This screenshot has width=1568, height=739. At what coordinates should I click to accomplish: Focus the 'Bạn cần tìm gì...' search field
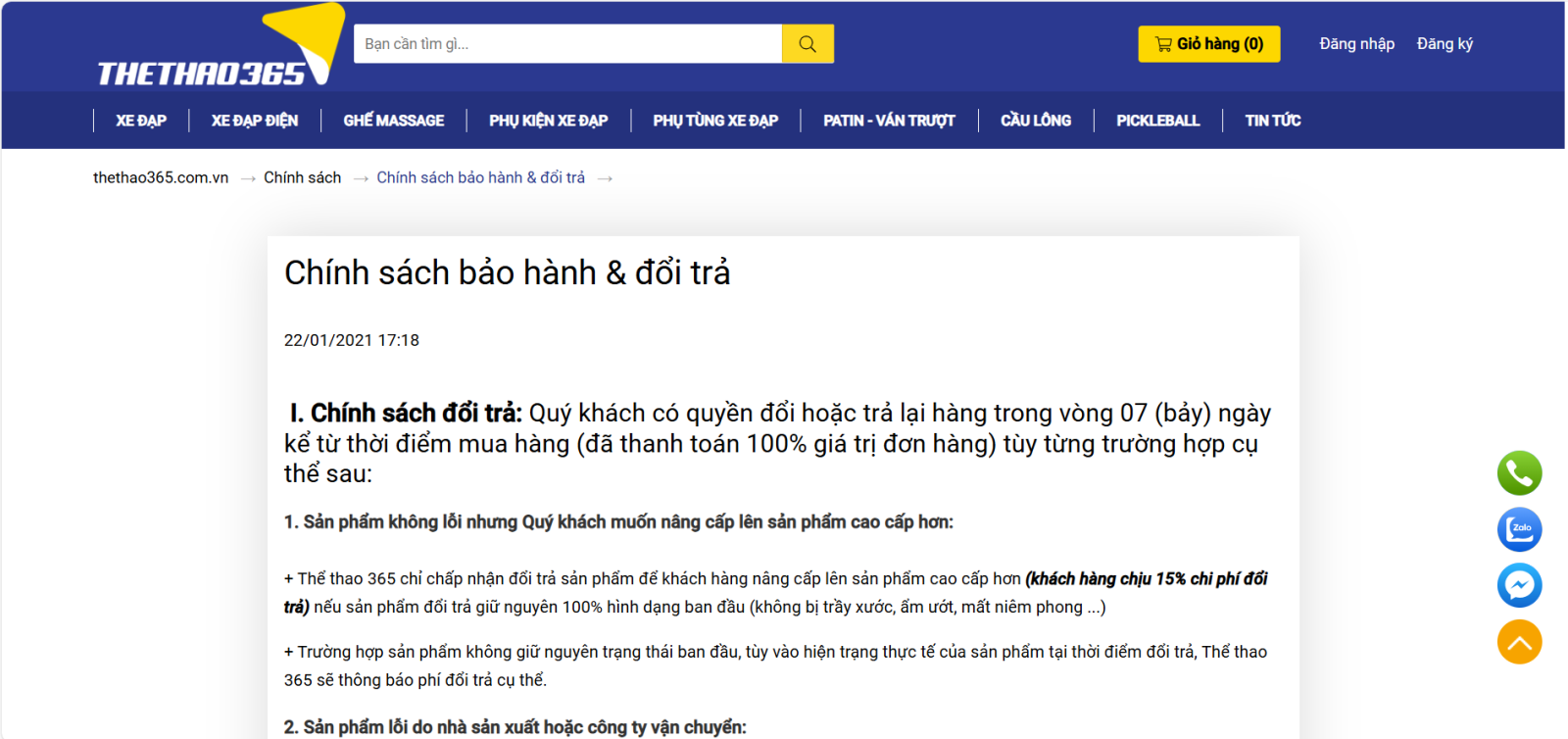pyautogui.click(x=567, y=44)
